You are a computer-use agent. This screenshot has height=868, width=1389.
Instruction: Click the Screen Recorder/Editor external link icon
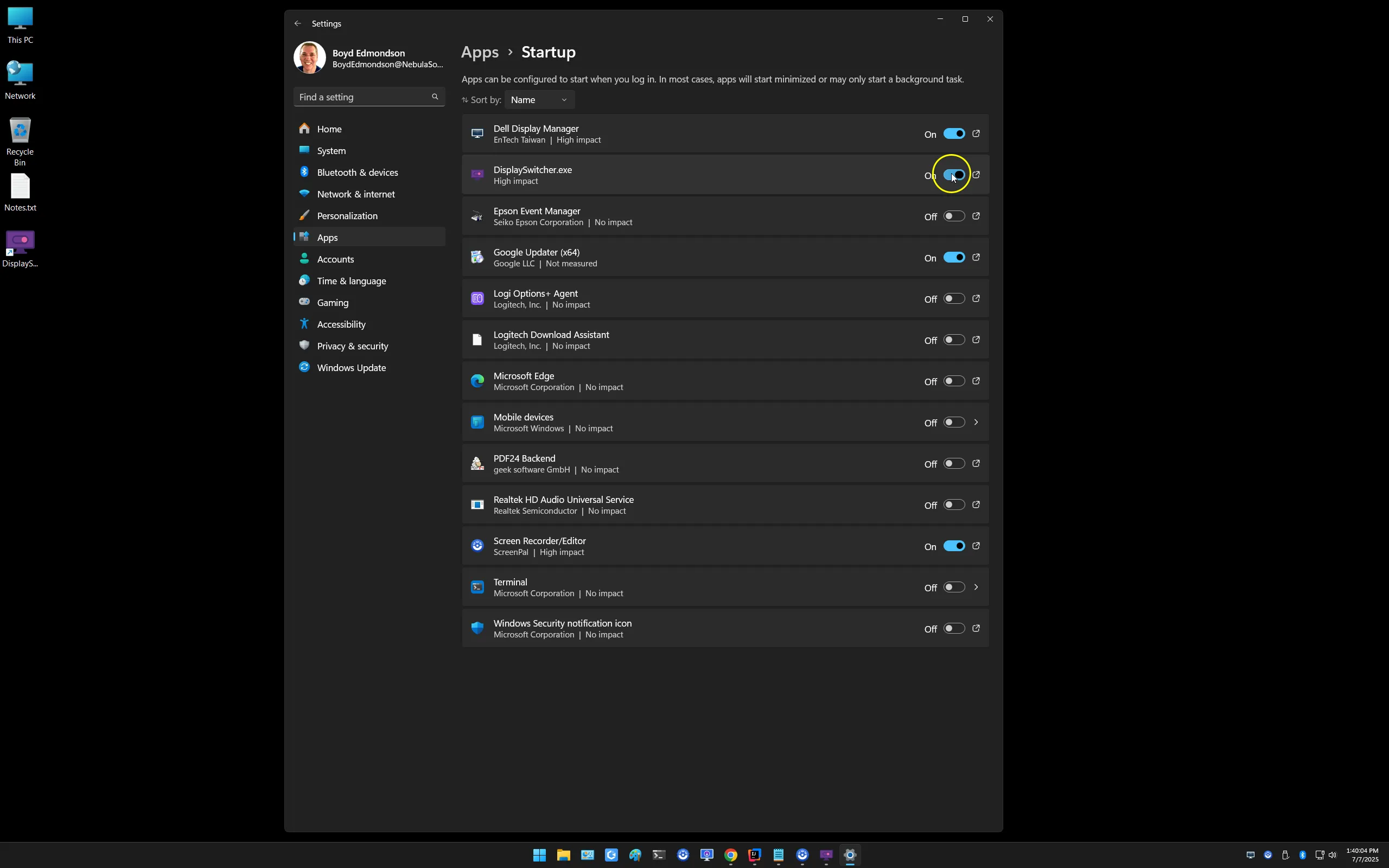coord(976,546)
